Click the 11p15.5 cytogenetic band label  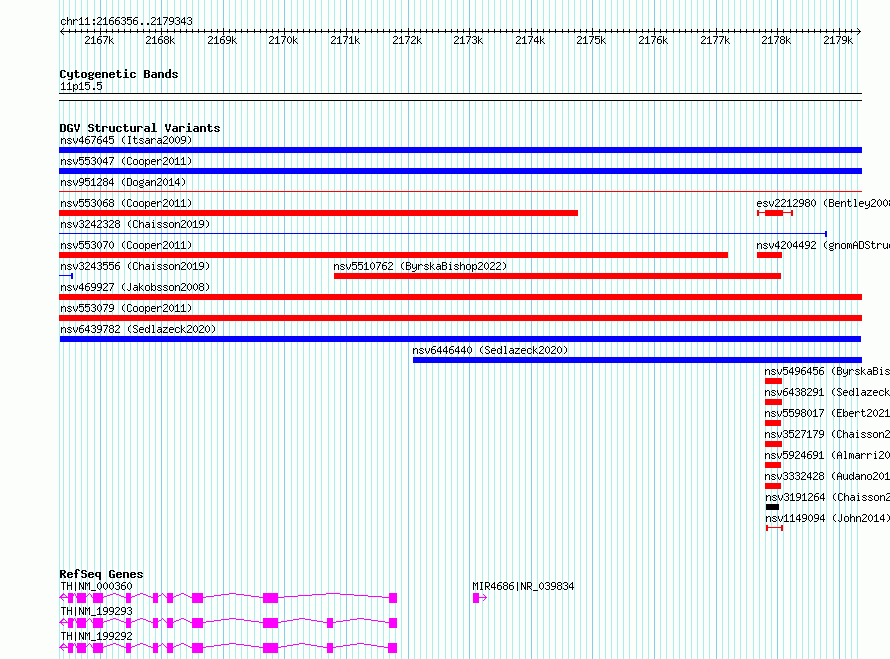[81, 86]
